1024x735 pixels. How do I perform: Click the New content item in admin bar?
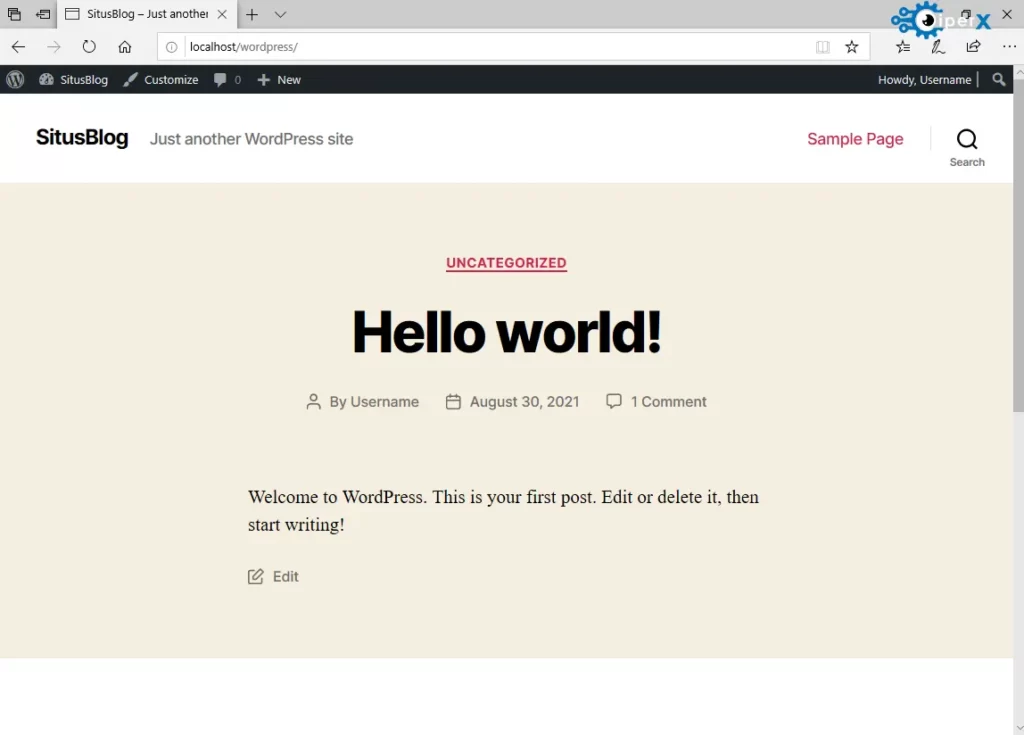279,80
